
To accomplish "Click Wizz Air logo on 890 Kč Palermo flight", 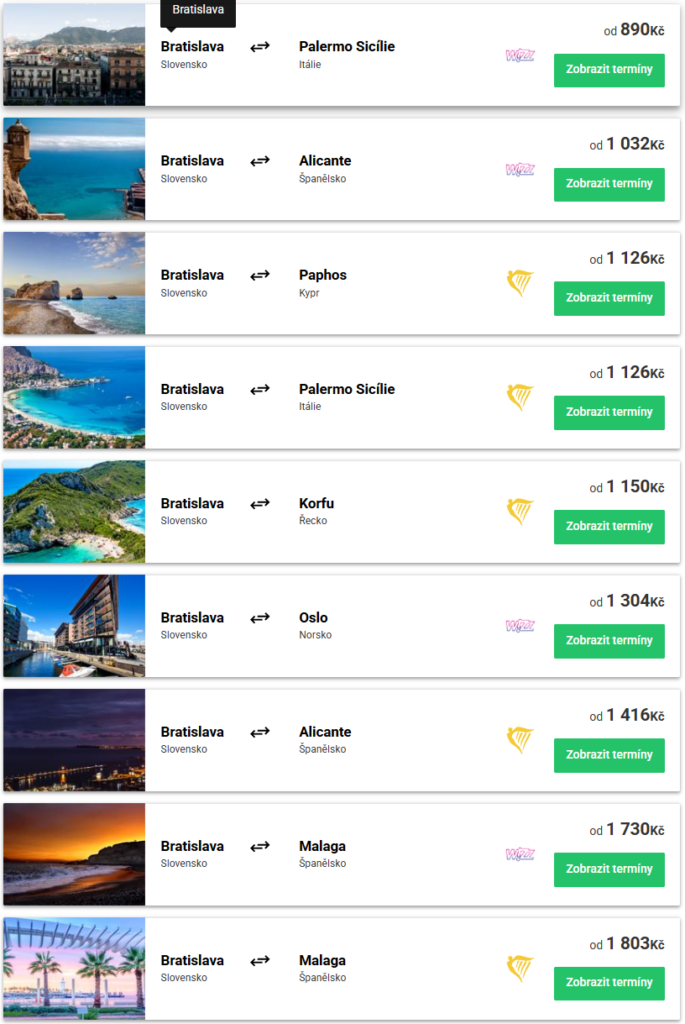I will pyautogui.click(x=520, y=56).
